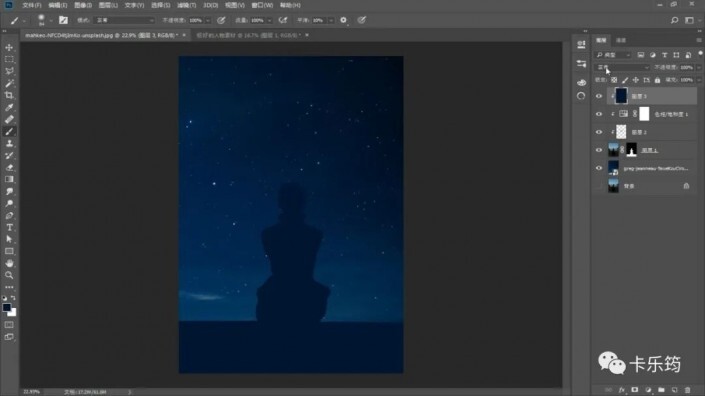Open the layer blend mode dropdown
This screenshot has height=396, width=705.
[623, 67]
